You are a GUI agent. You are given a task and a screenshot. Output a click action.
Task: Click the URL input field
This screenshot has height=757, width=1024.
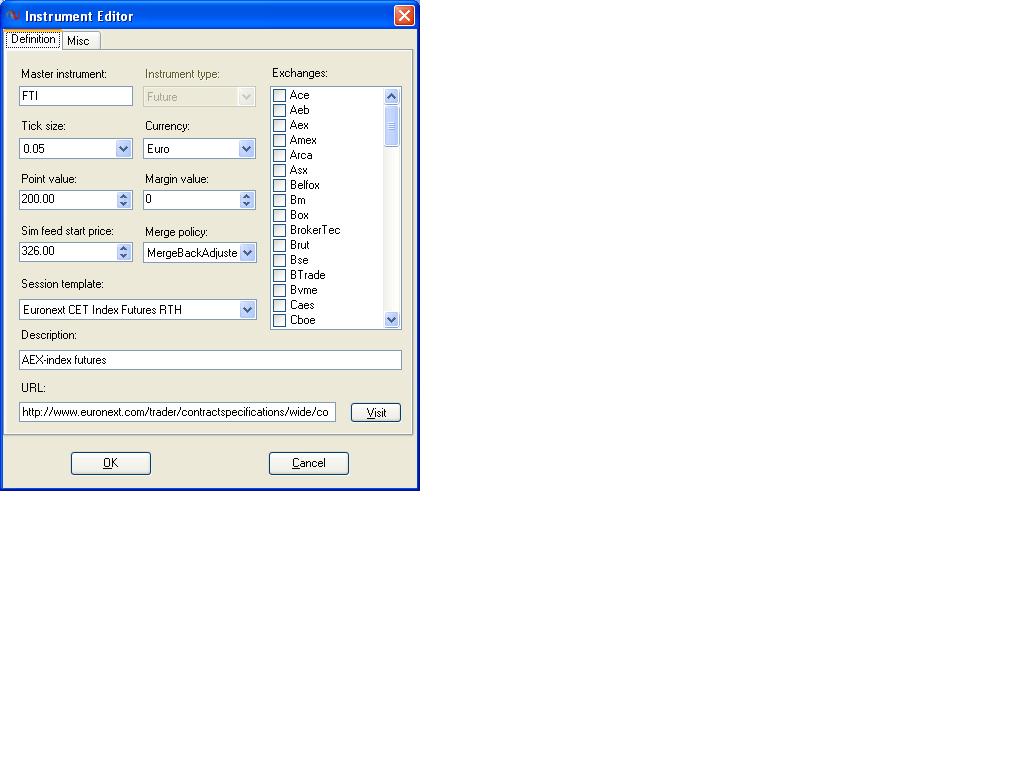click(x=178, y=412)
